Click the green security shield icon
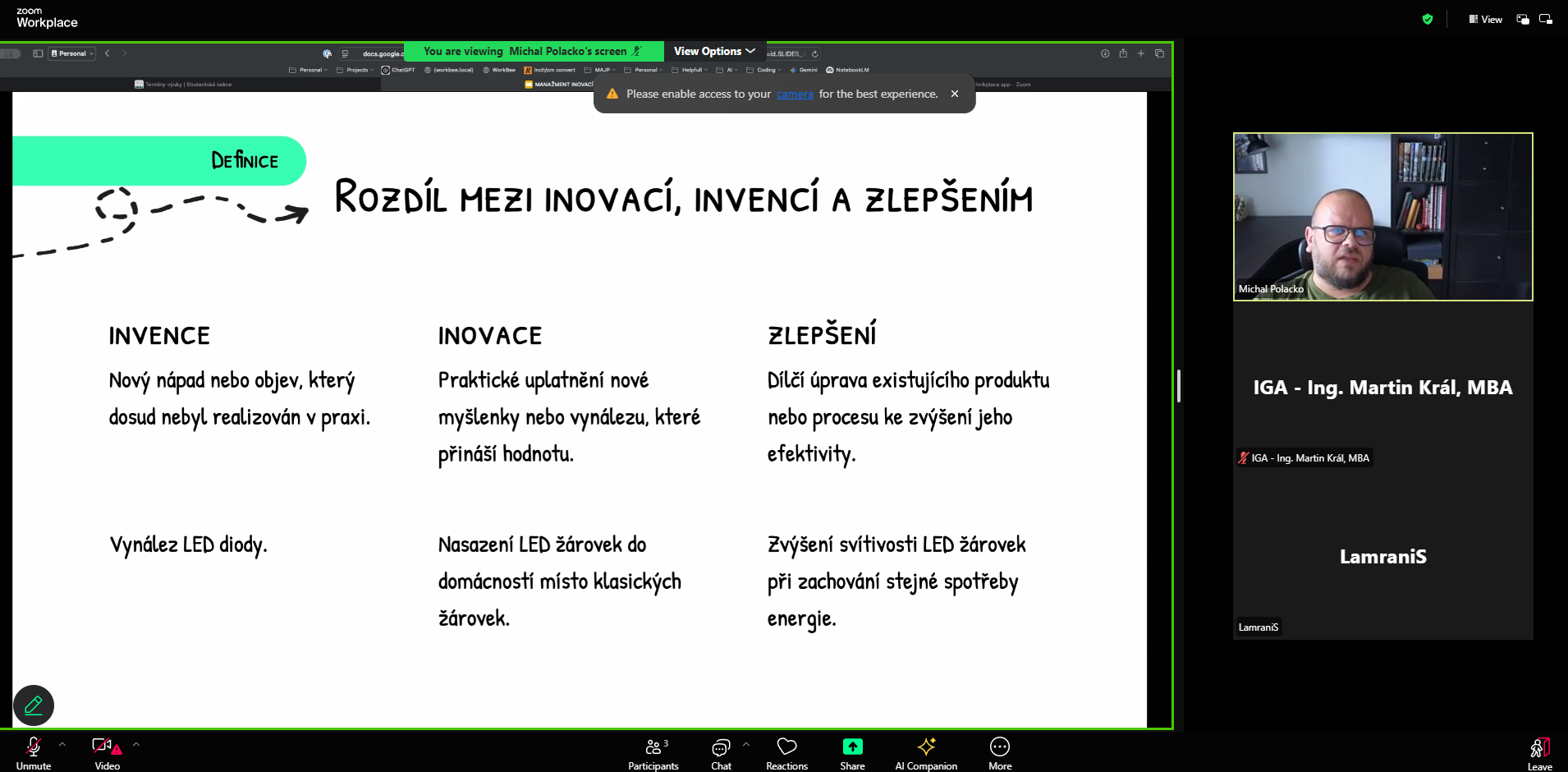 tap(1428, 20)
